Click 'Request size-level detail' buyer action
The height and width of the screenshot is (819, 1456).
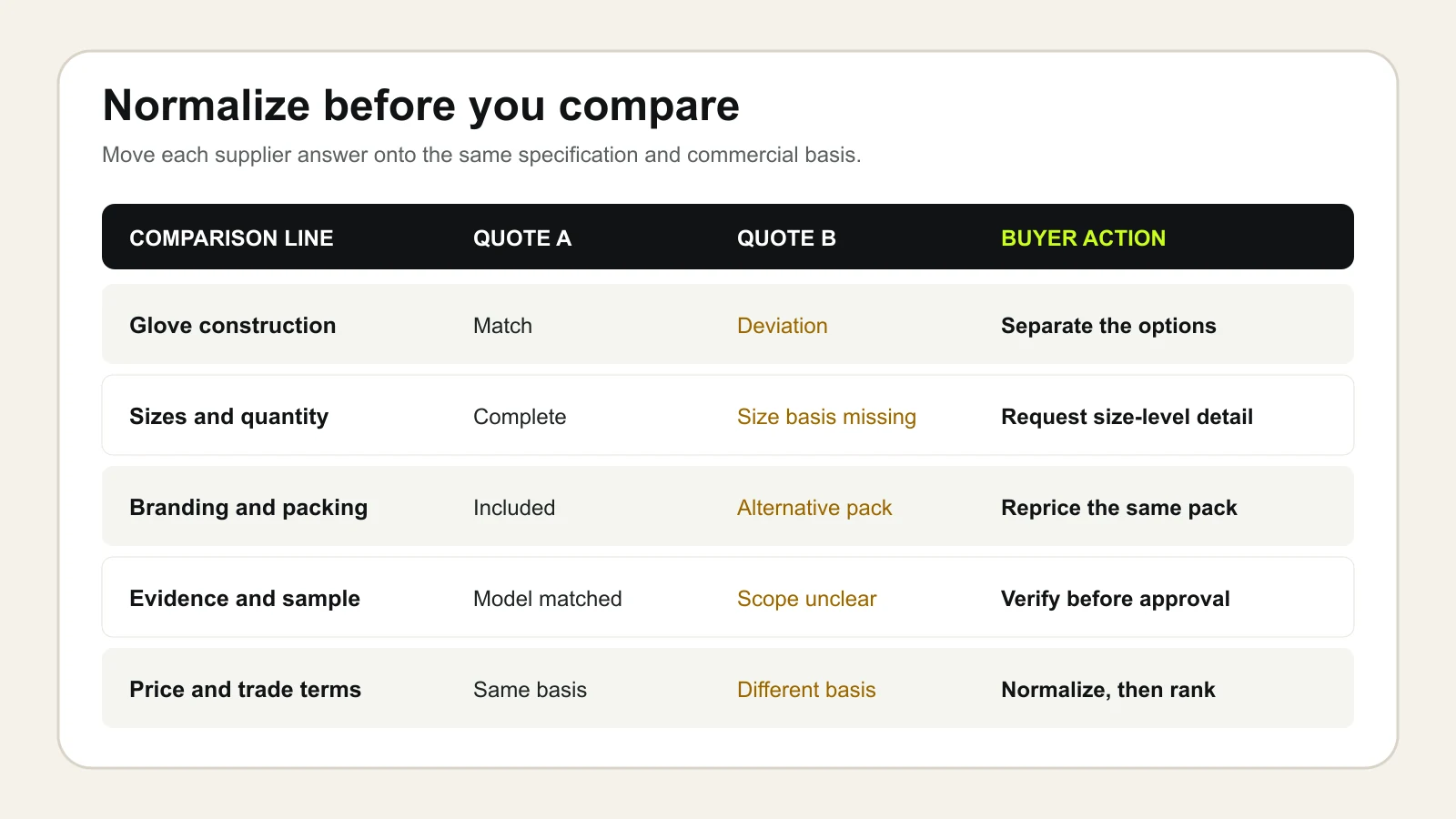[x=1127, y=417]
